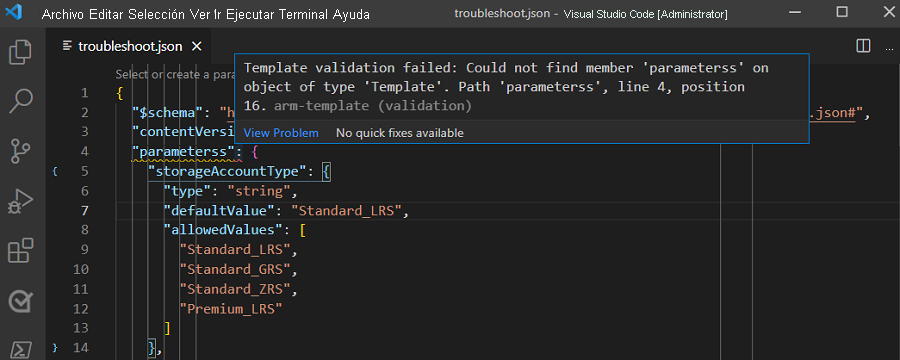Open the Terminal menu
Viewport: 900px width, 360px height.
[304, 14]
